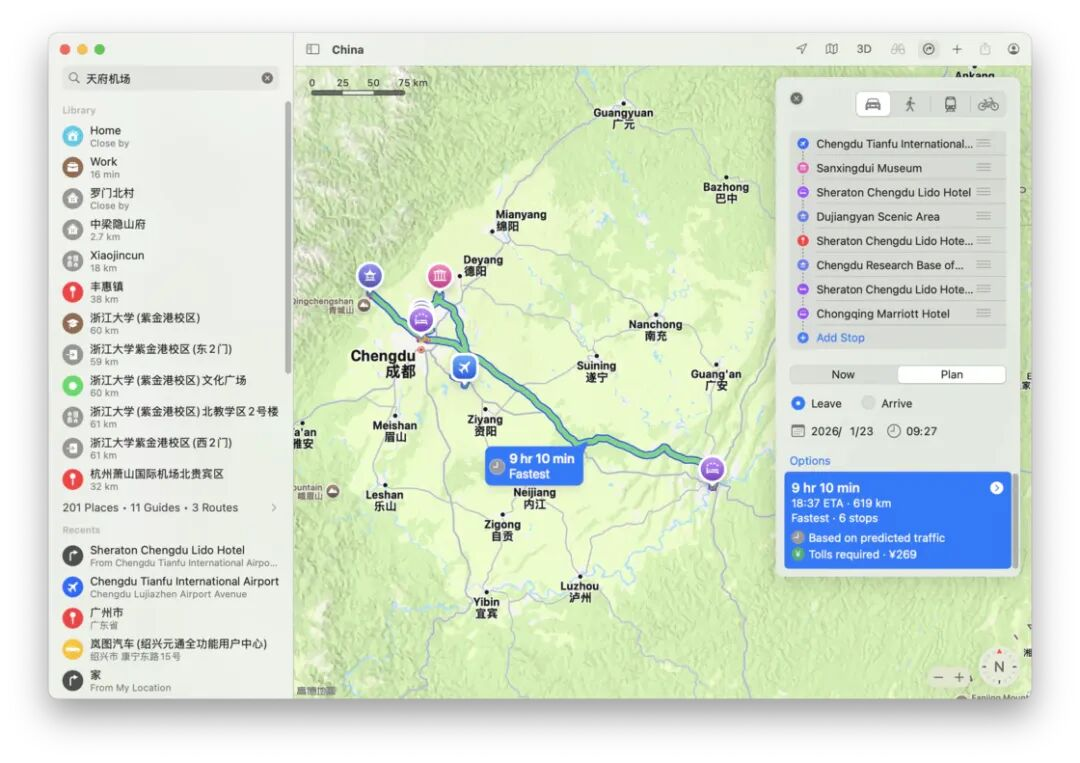Click the current location arrow icon

pos(801,49)
